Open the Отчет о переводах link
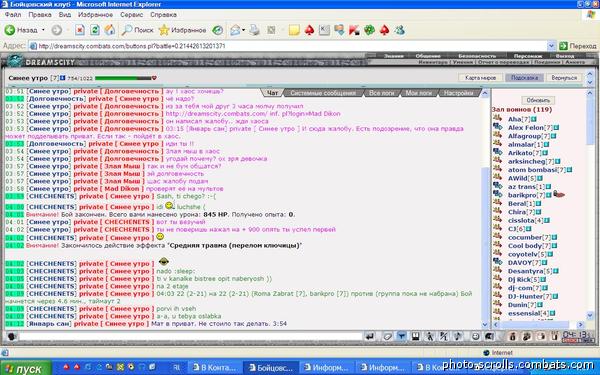 [x=502, y=62]
